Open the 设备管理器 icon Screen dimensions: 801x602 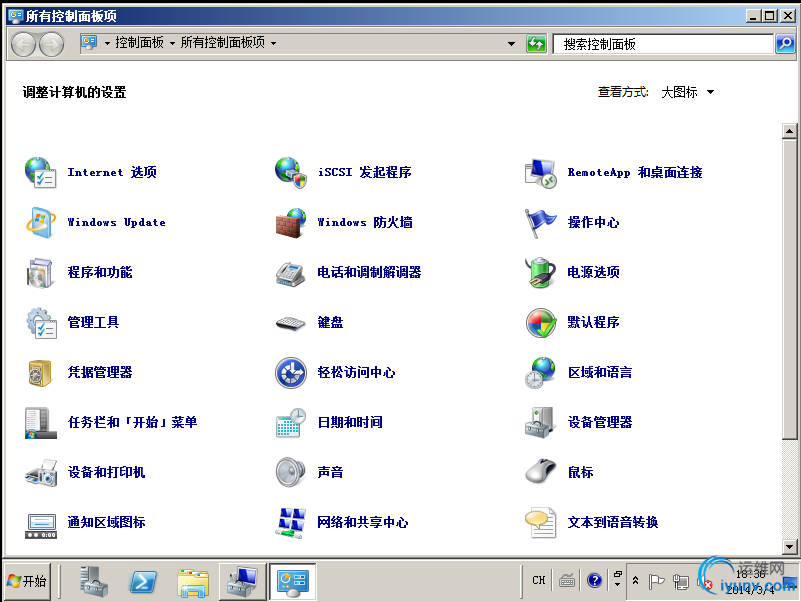[541, 423]
